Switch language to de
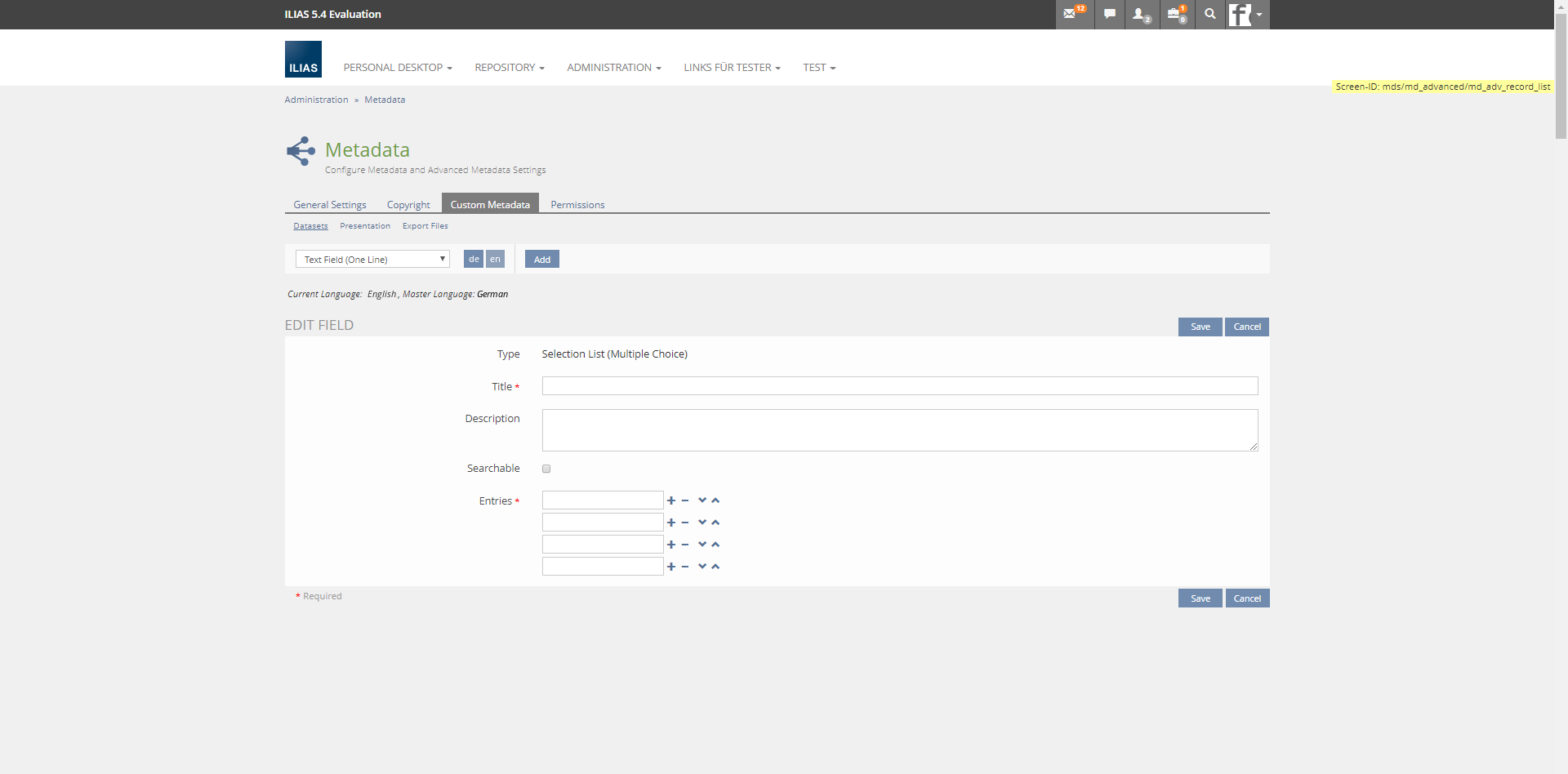The height and width of the screenshot is (774, 1568). (474, 259)
